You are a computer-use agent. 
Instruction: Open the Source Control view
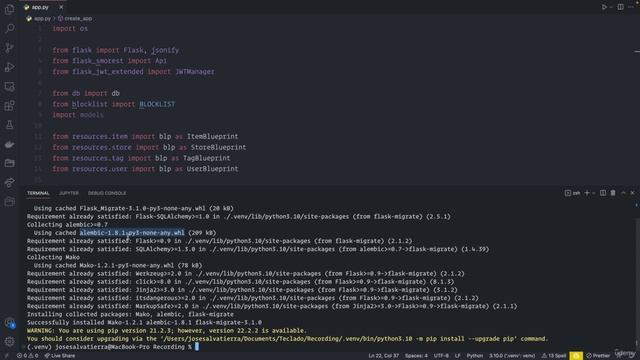(x=9, y=48)
